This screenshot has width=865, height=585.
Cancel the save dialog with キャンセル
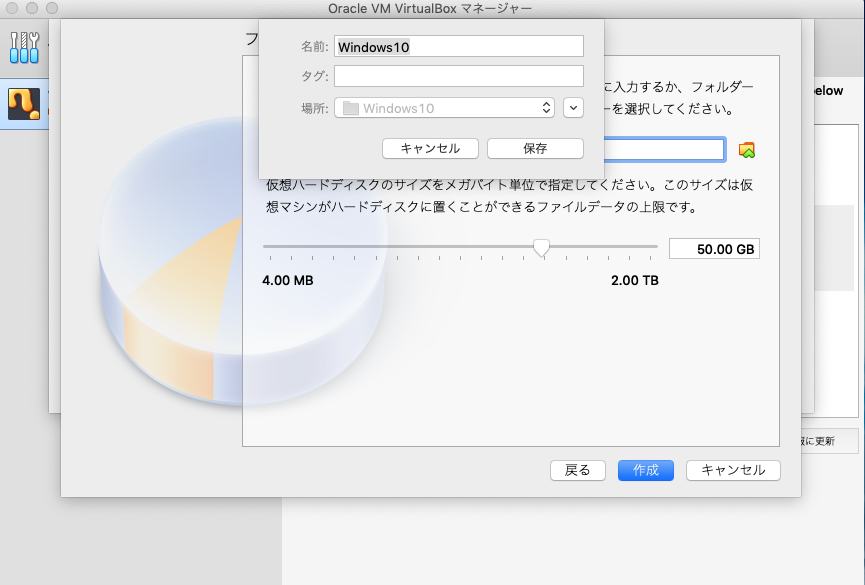[x=430, y=148]
